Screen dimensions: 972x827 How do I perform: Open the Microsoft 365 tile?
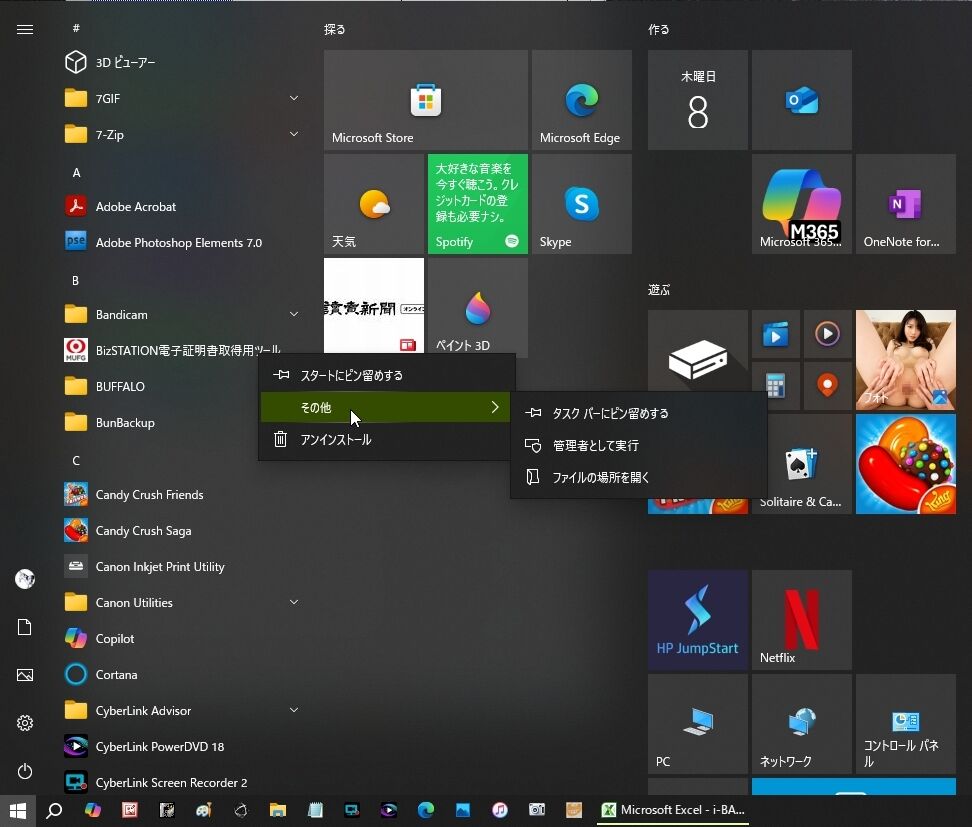[x=802, y=204]
